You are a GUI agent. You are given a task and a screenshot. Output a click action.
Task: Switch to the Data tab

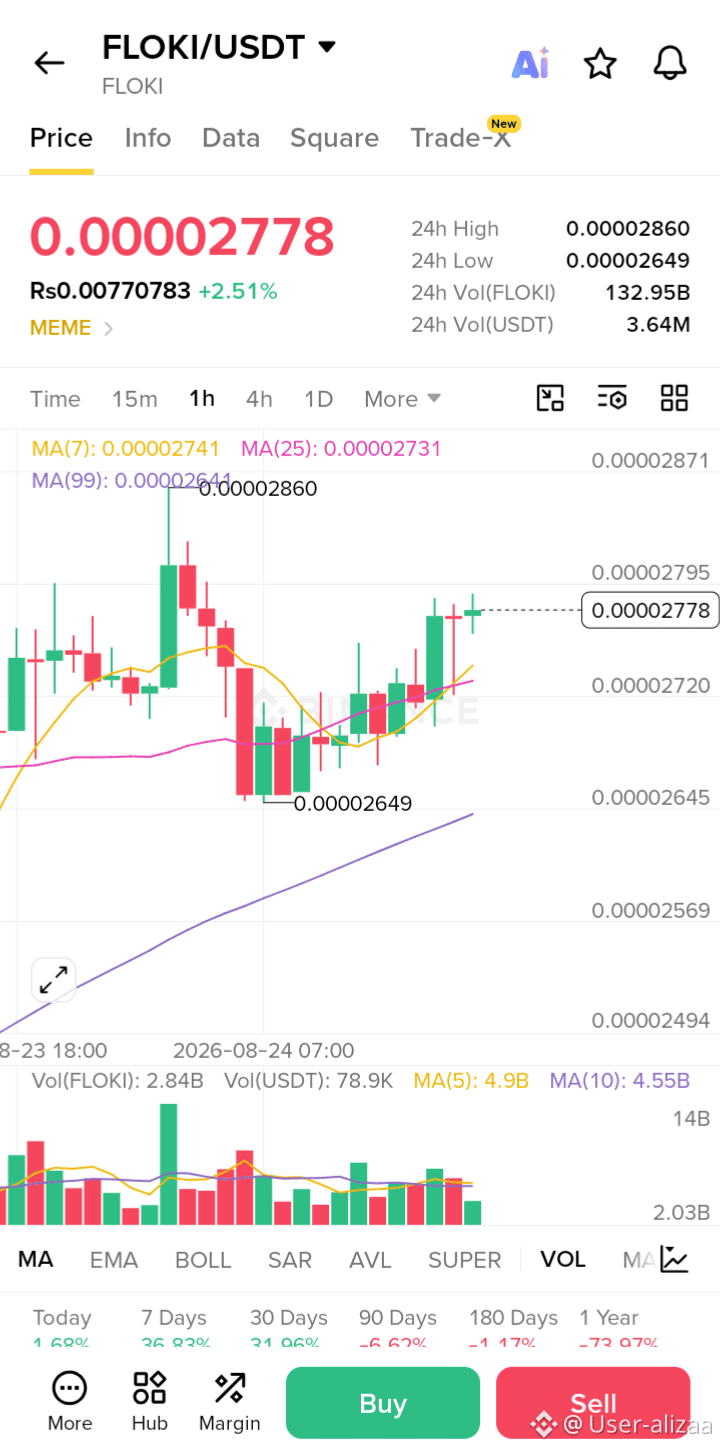coord(231,138)
